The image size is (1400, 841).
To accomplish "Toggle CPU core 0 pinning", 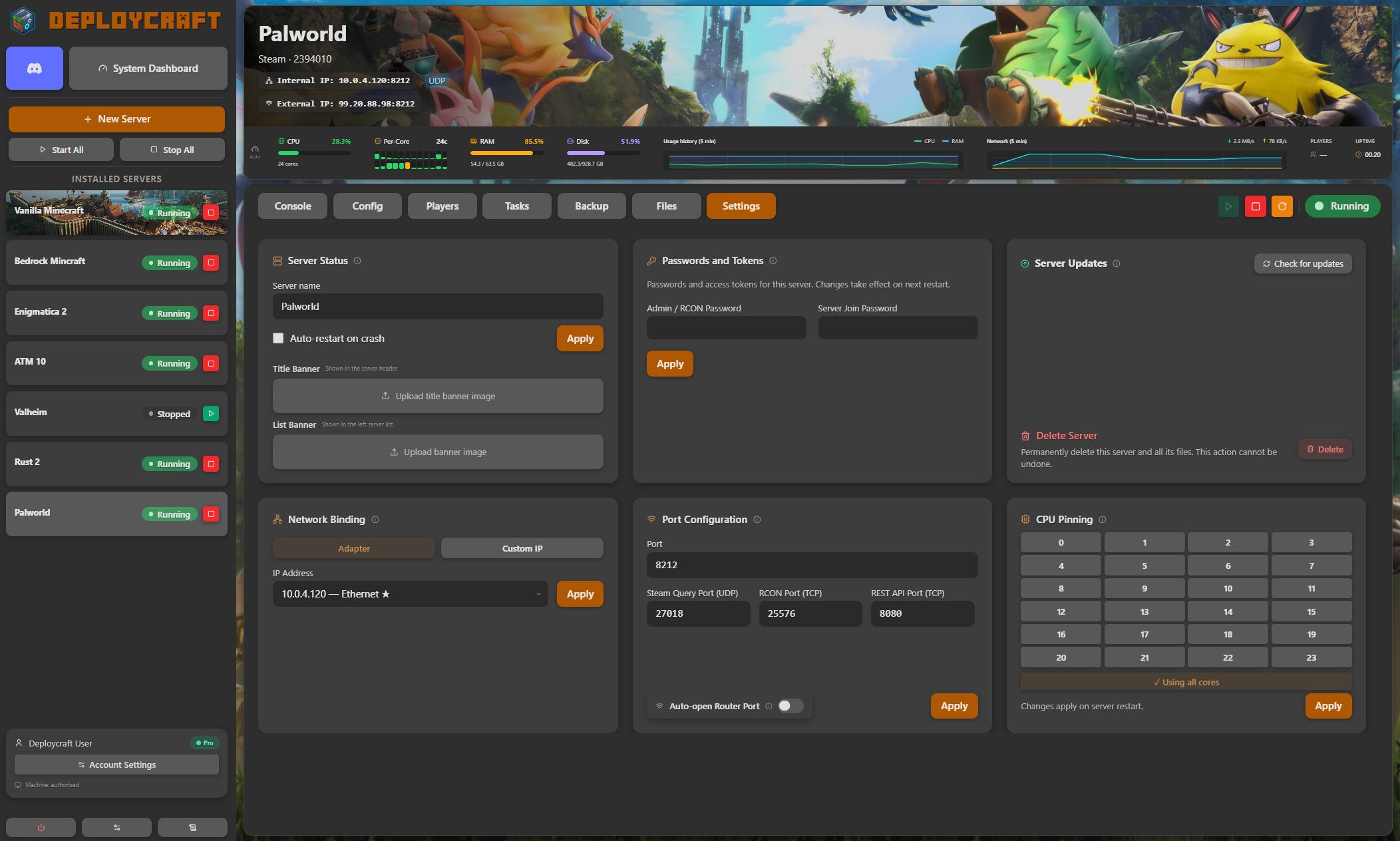I will point(1061,542).
